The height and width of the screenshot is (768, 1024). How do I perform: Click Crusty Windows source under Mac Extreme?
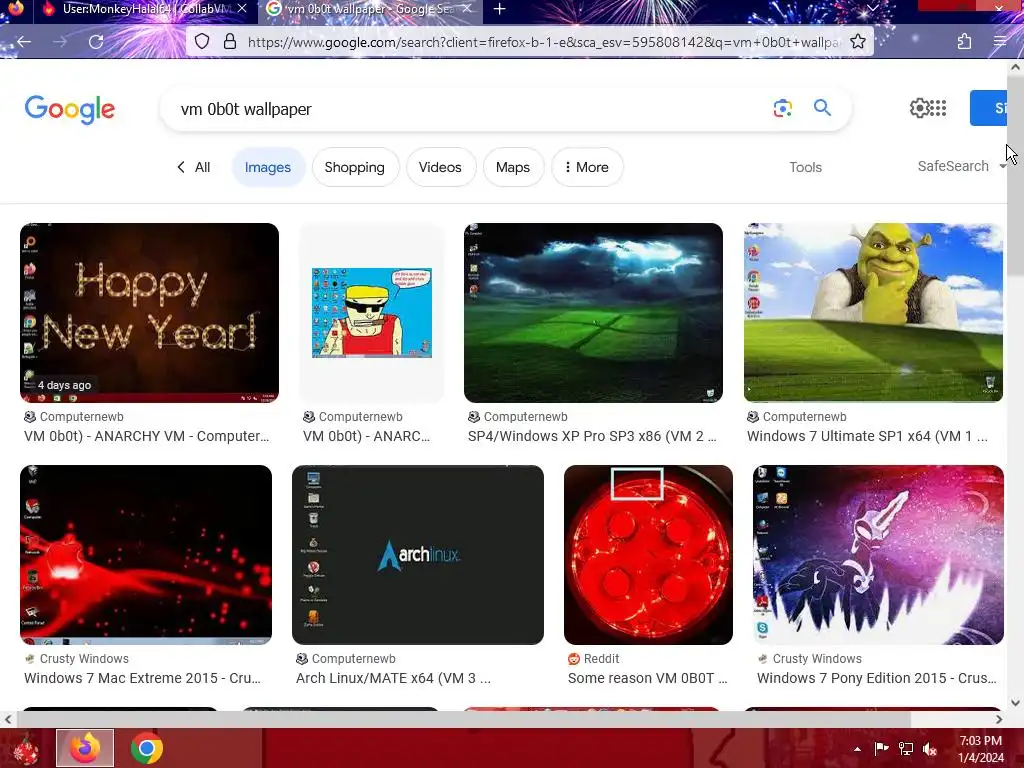click(x=76, y=659)
